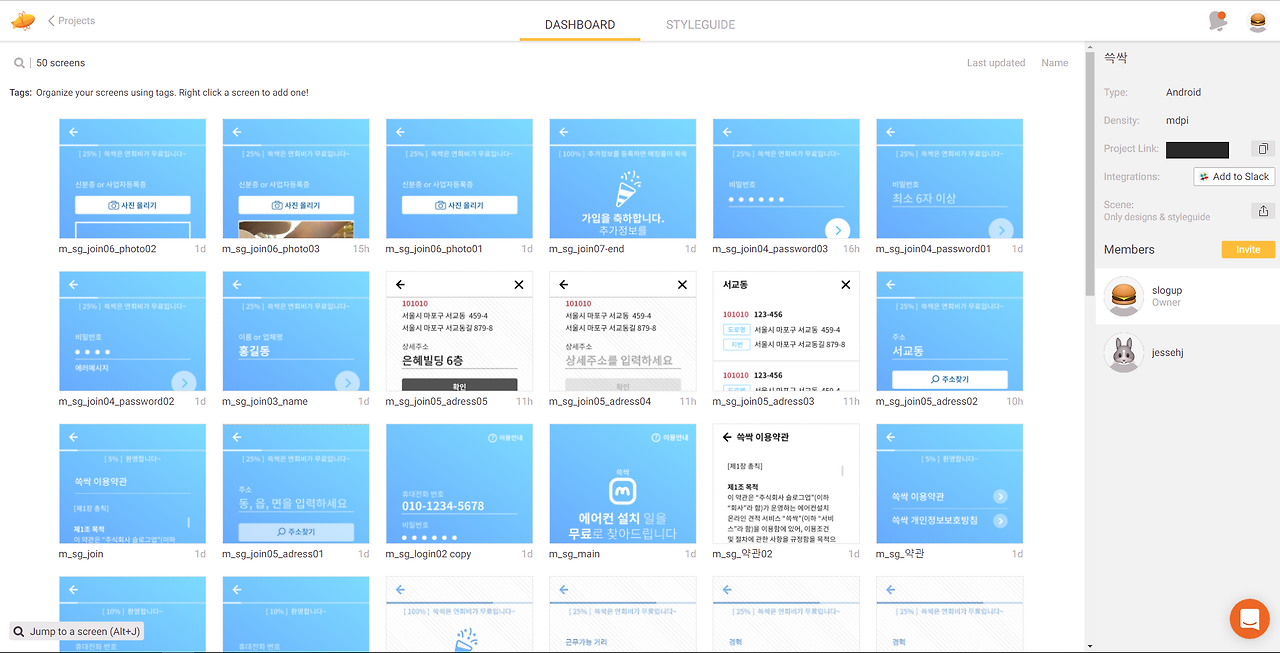1280x653 pixels.
Task: Open screen m_sg_join07-end thumbnail
Action: click(623, 178)
